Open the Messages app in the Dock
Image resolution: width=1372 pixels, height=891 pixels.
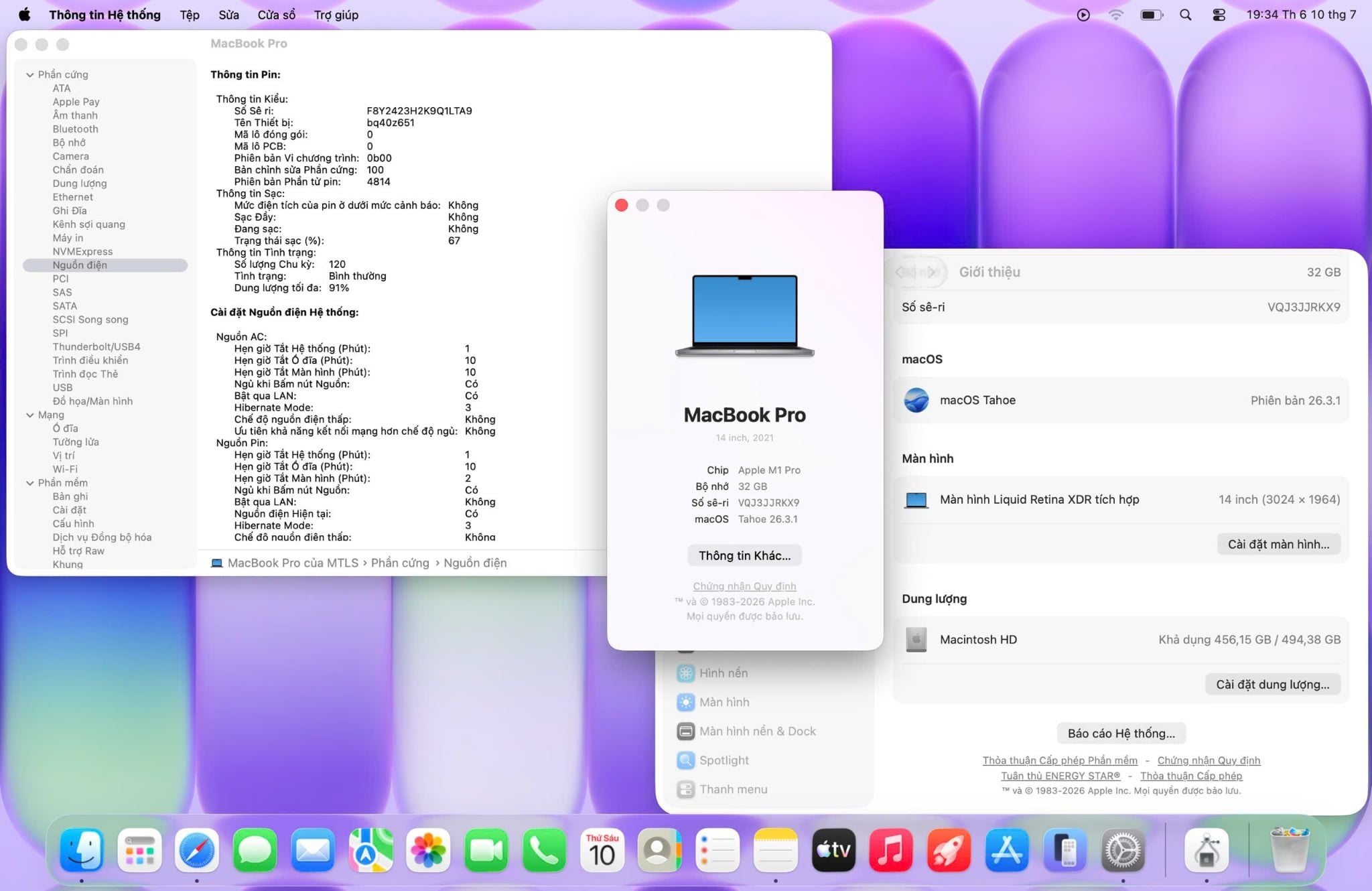pos(255,850)
